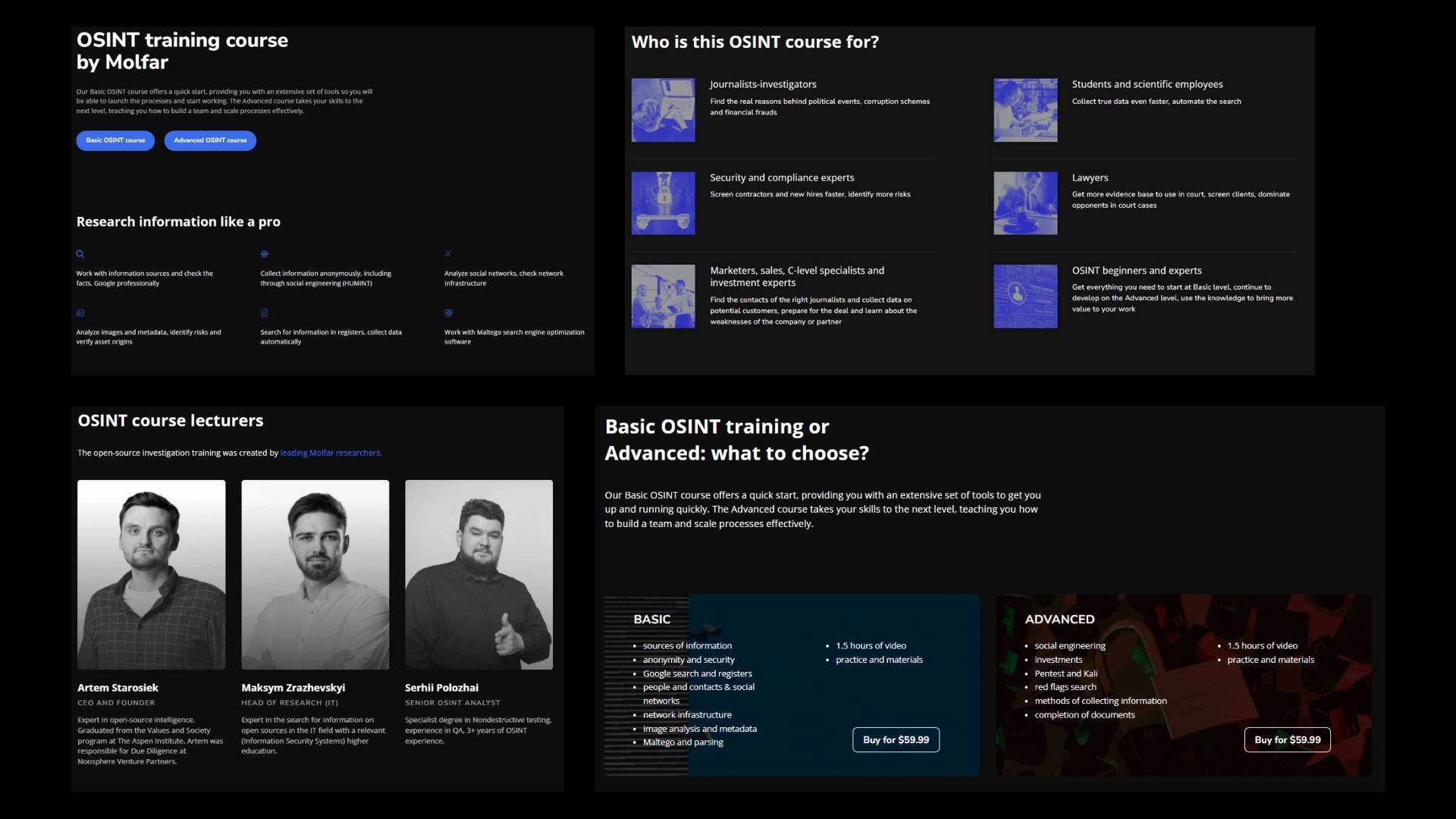The width and height of the screenshot is (1456, 819).
Task: Click the 'completion of documents' bullet
Action: [x=1084, y=715]
